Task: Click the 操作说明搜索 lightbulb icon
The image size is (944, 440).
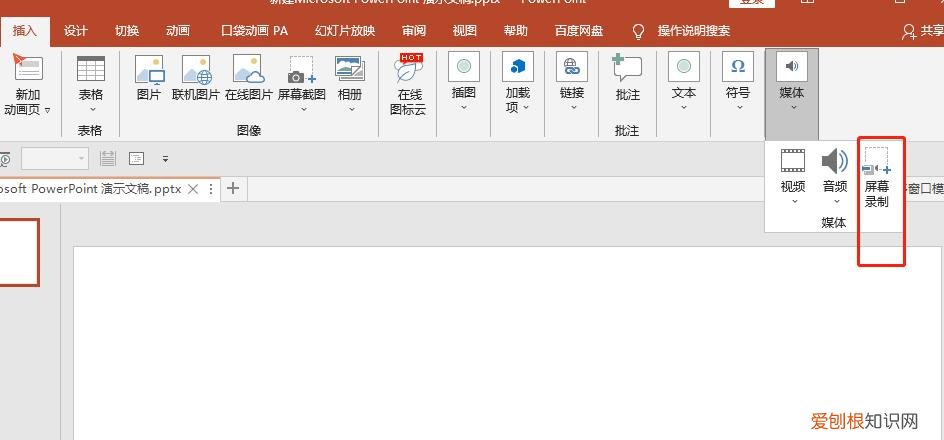Action: (x=639, y=31)
